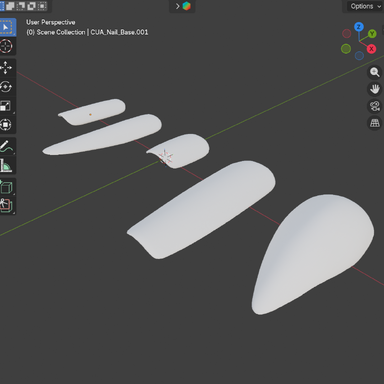Screen dimensions: 384x384
Task: Toggle the camera view button
Action: pyautogui.click(x=375, y=106)
